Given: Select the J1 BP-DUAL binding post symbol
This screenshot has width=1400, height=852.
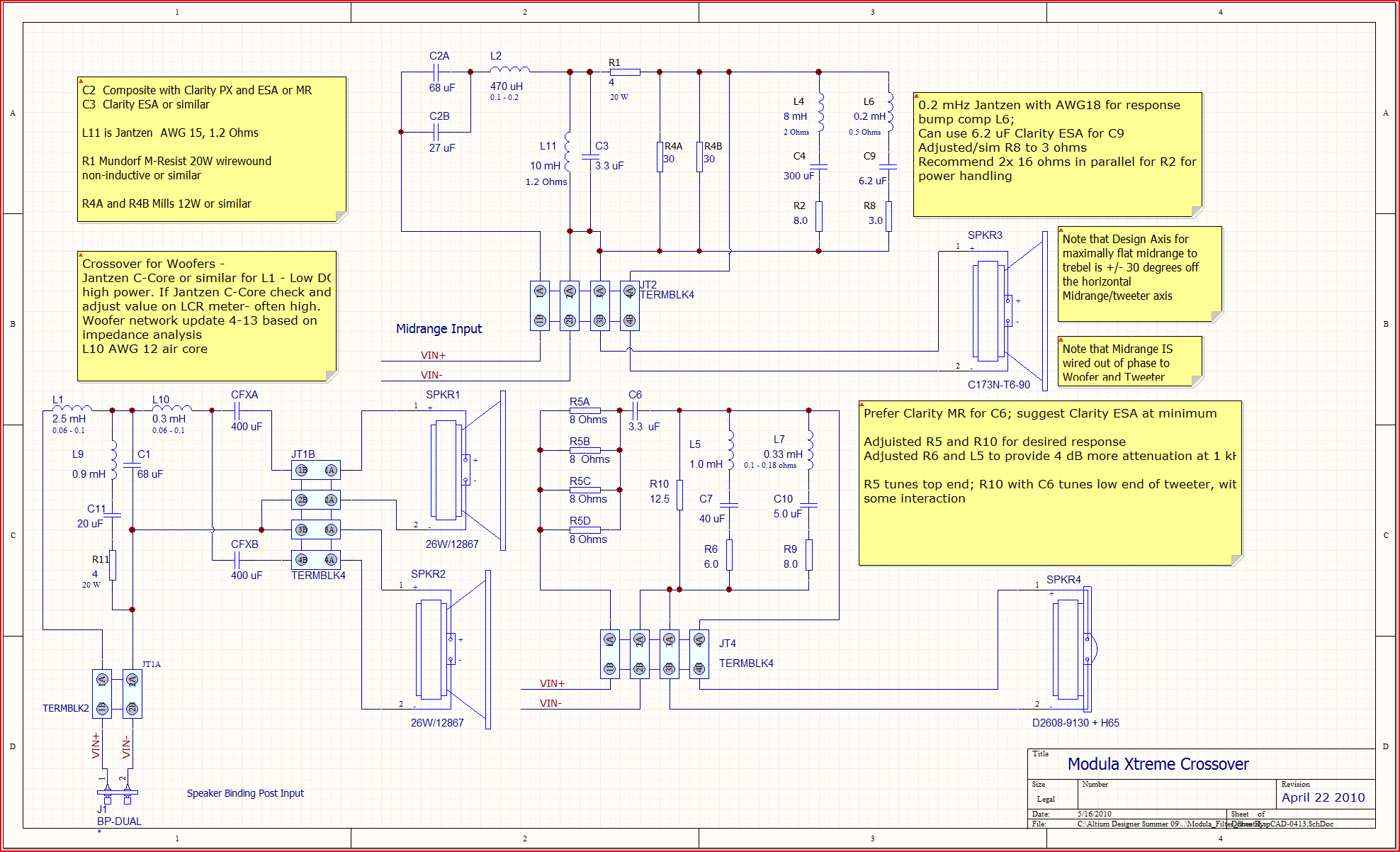Looking at the screenshot, I should point(117,792).
